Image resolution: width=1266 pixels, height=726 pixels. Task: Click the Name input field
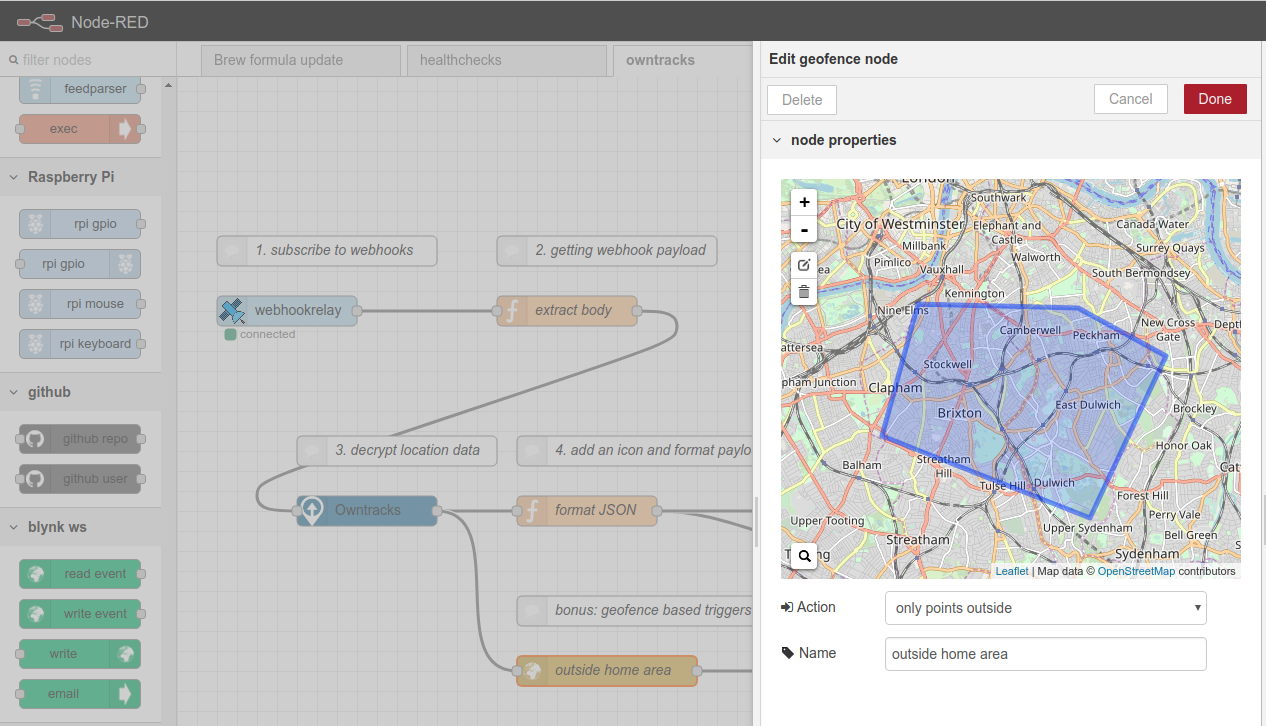pyautogui.click(x=1045, y=654)
